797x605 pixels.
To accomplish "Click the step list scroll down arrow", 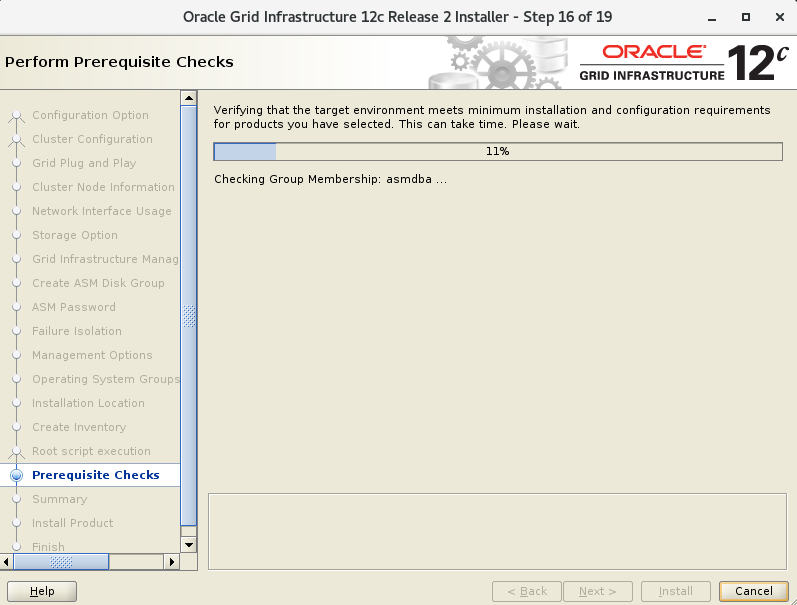I will (x=189, y=545).
